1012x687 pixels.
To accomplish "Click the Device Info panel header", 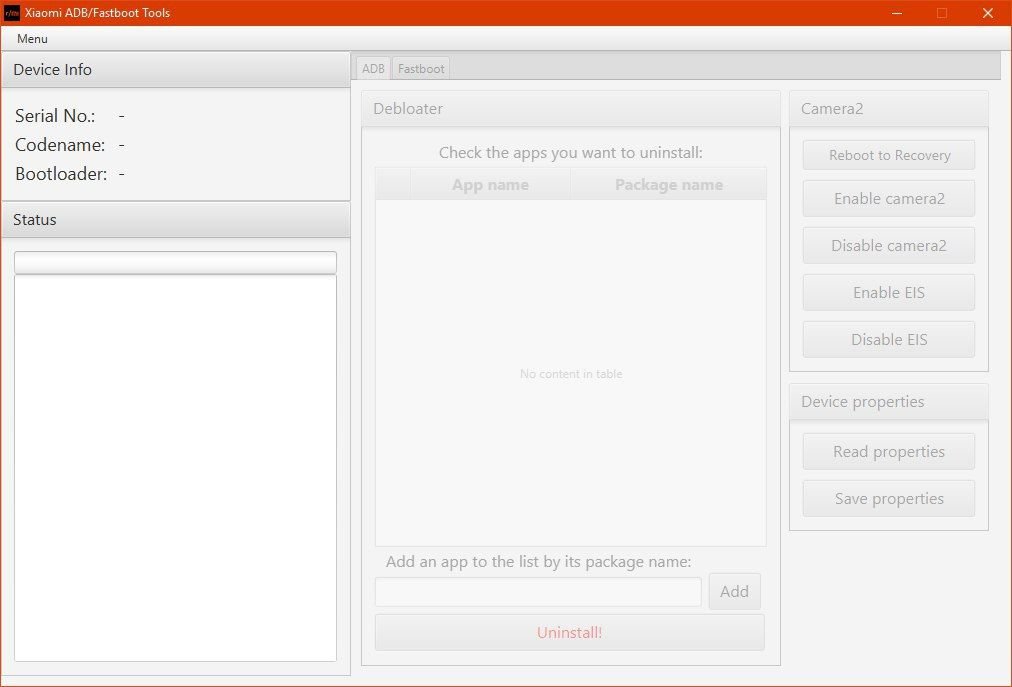I will 176,70.
